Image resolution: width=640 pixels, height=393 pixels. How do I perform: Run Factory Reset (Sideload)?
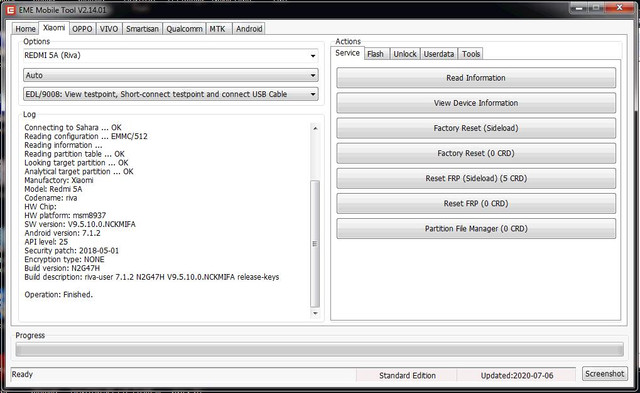(476, 128)
